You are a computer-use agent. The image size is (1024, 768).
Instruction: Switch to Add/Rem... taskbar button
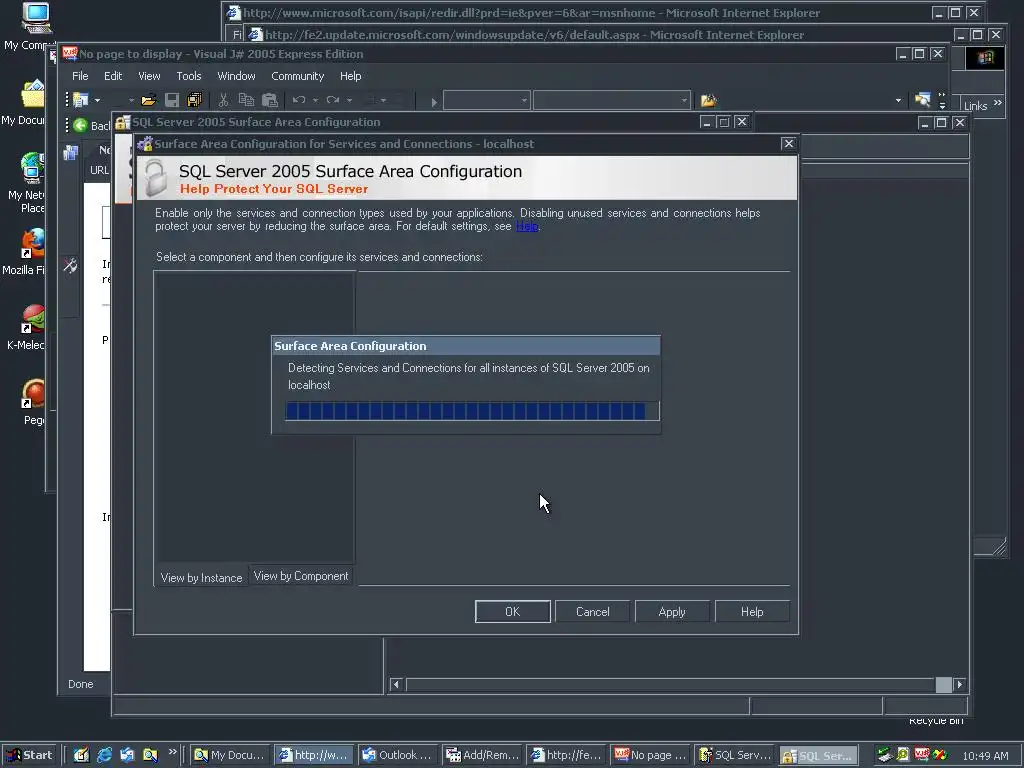coord(482,755)
